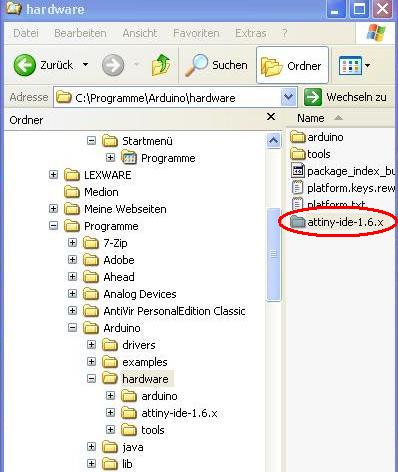The image size is (398, 472).
Task: Open the Bearbeiten menu
Action: pos(80,33)
